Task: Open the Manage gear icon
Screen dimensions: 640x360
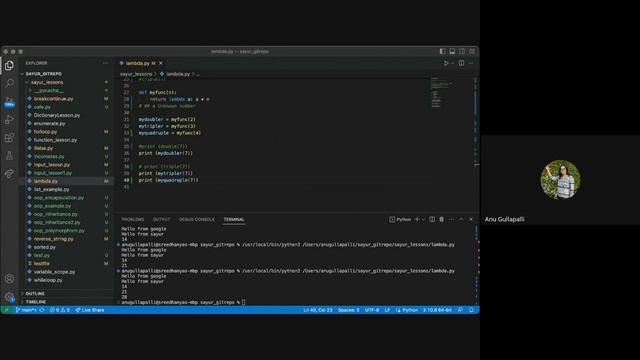Action: click(9, 297)
